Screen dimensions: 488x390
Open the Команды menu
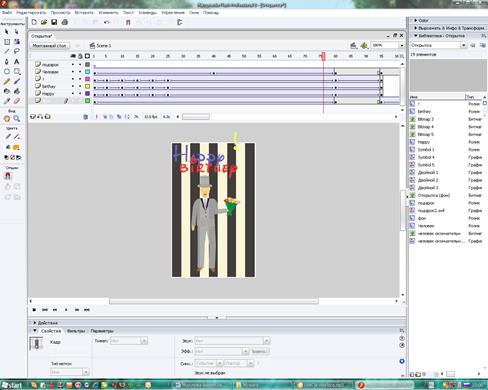147,13
